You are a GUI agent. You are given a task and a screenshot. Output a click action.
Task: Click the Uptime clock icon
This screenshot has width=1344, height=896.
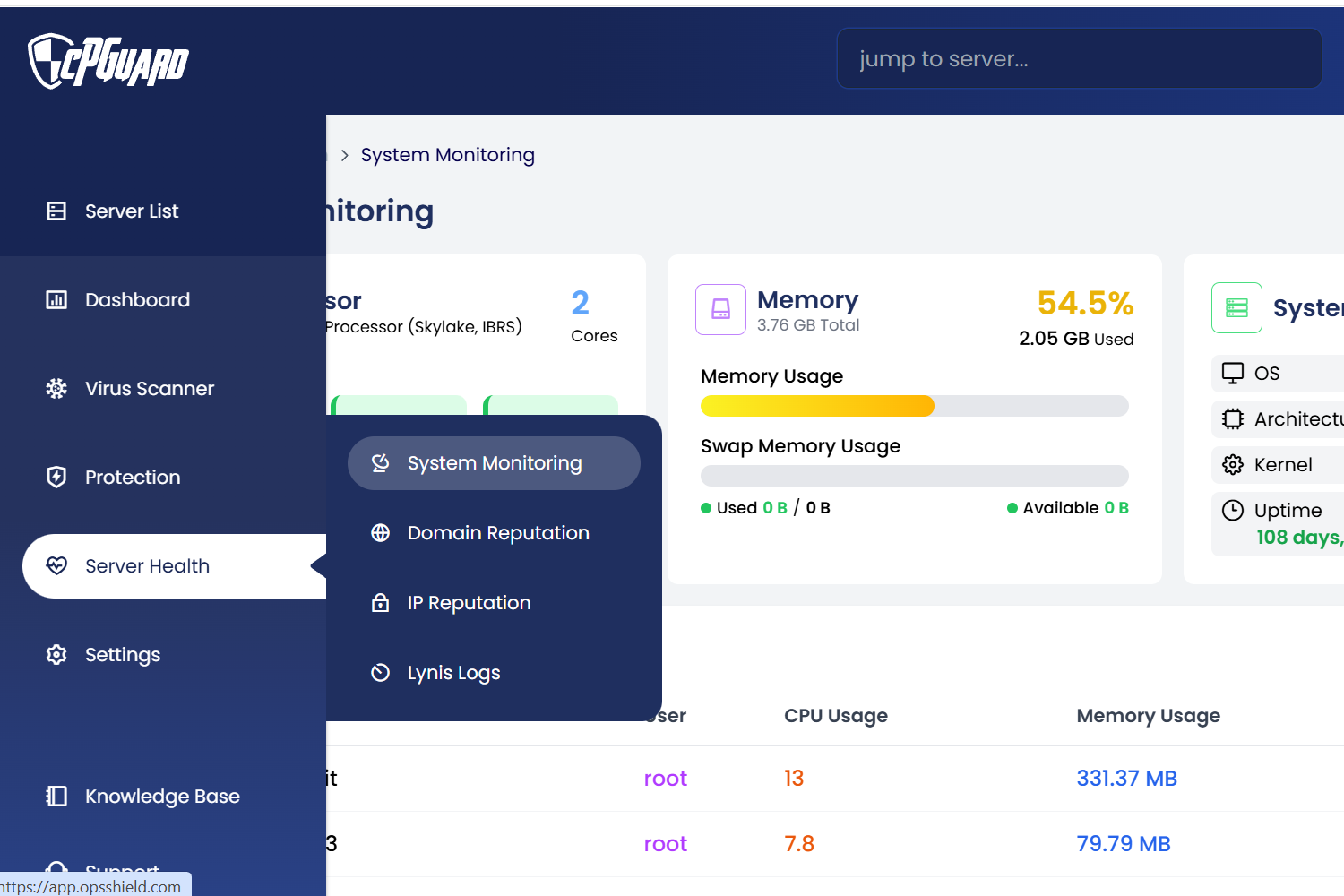click(x=1233, y=510)
